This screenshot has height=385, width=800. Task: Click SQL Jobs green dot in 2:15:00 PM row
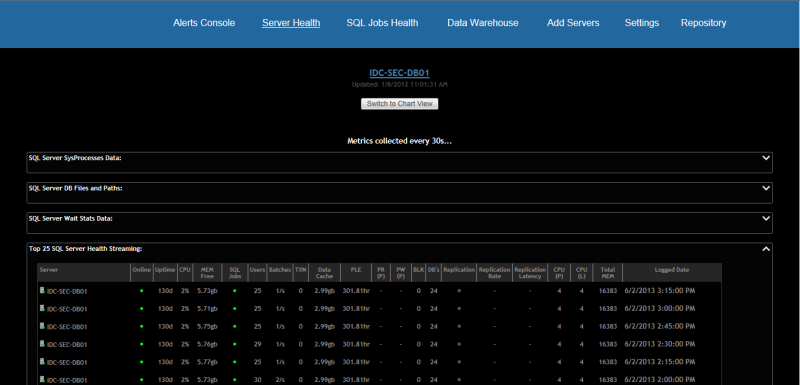point(235,363)
